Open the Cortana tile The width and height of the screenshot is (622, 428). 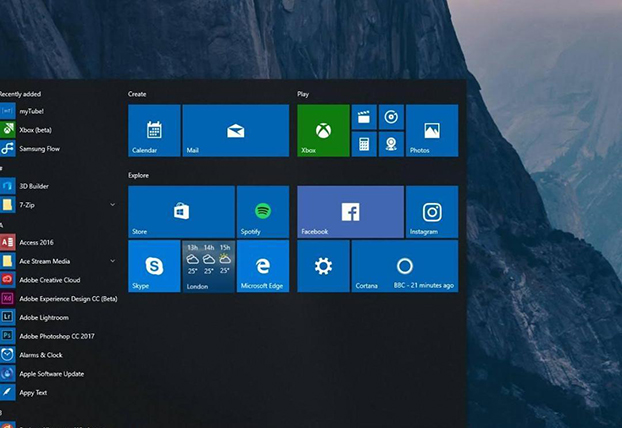pyautogui.click(x=405, y=266)
